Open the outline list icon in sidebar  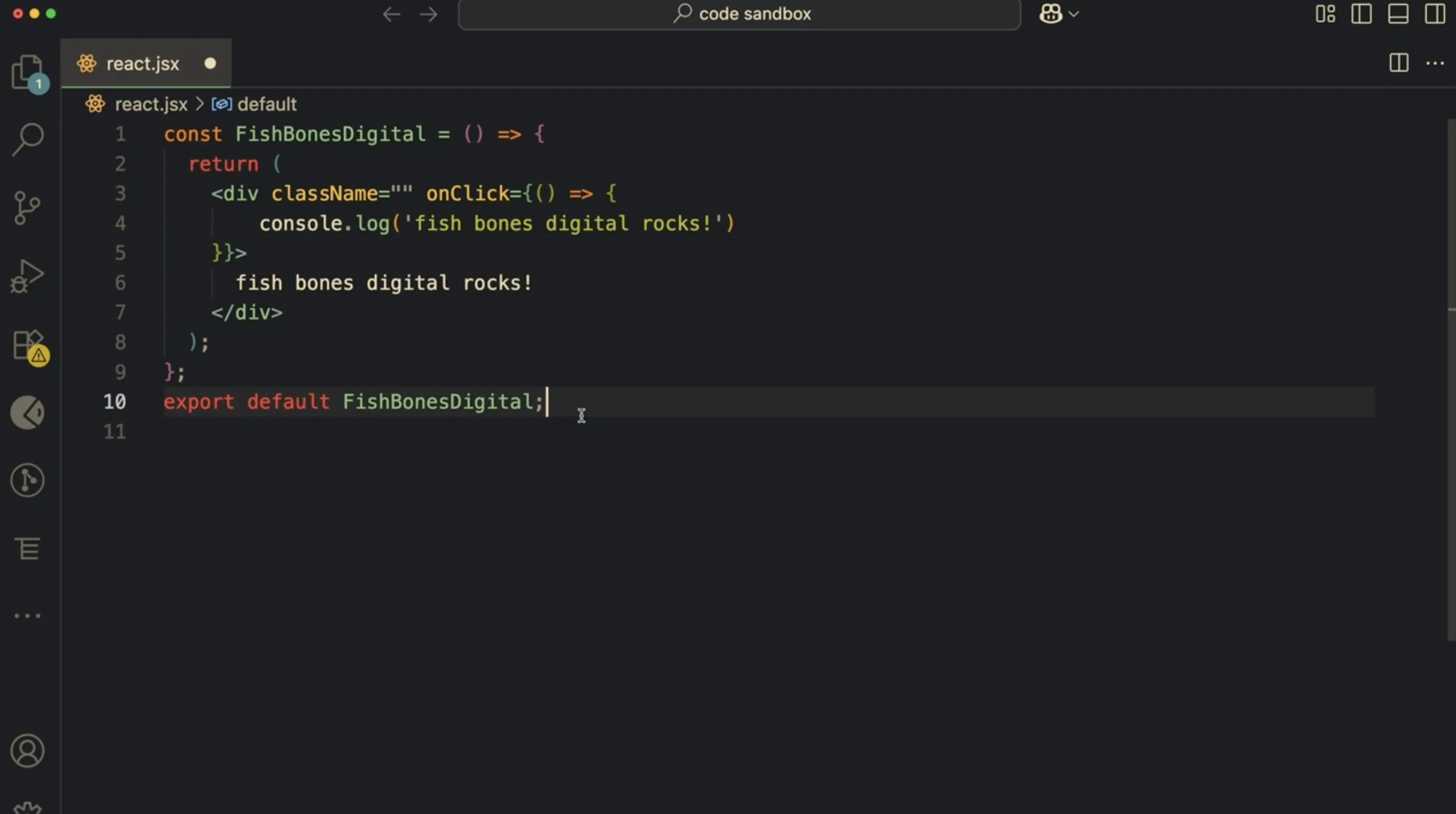(x=27, y=548)
